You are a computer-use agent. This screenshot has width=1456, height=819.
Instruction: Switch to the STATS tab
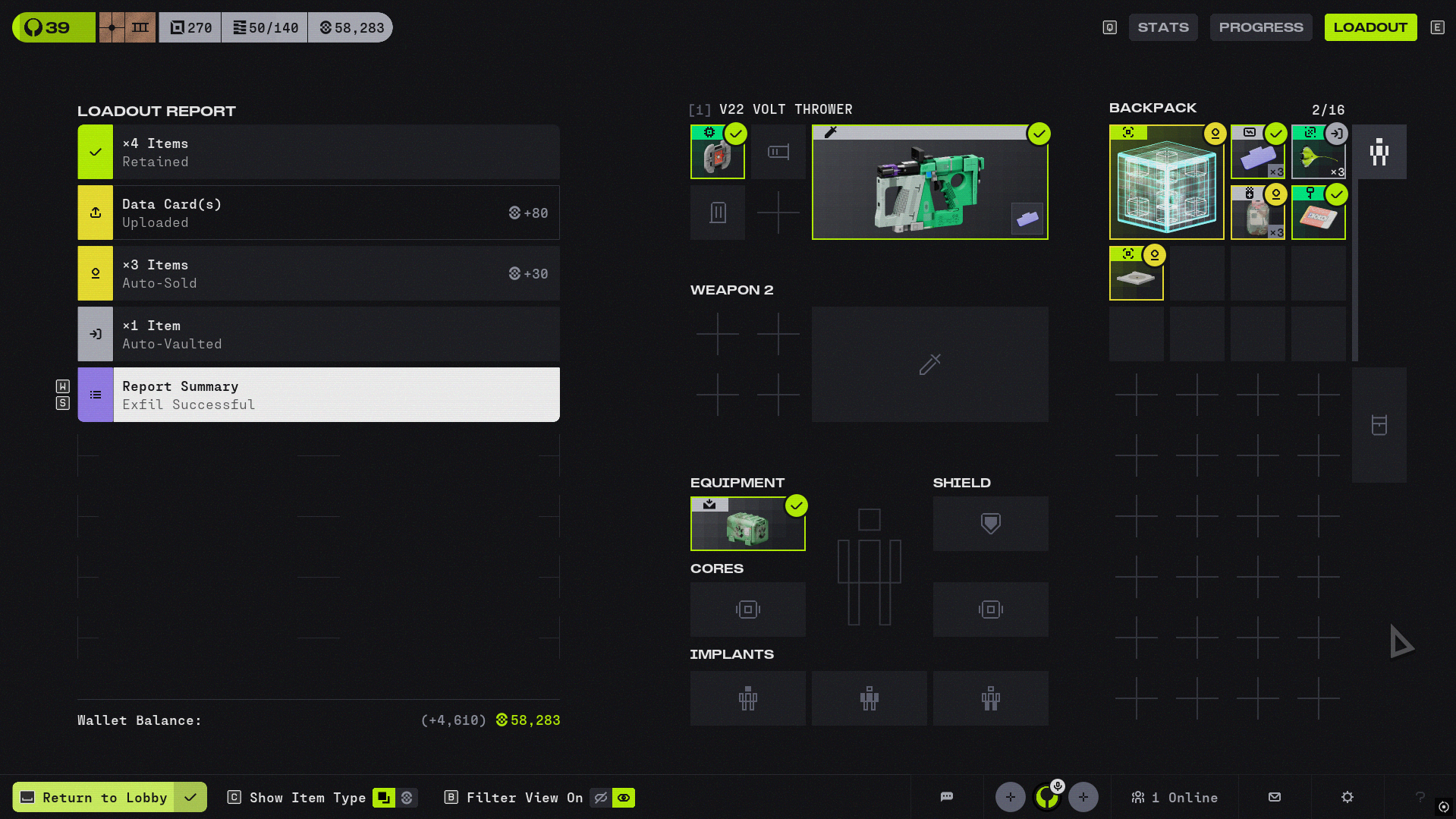[x=1163, y=27]
